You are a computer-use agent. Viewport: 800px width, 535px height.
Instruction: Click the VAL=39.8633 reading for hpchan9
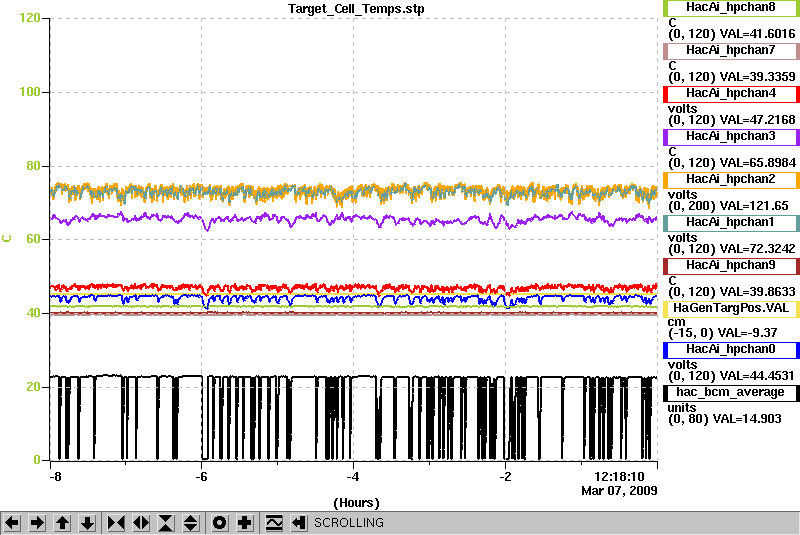click(757, 292)
